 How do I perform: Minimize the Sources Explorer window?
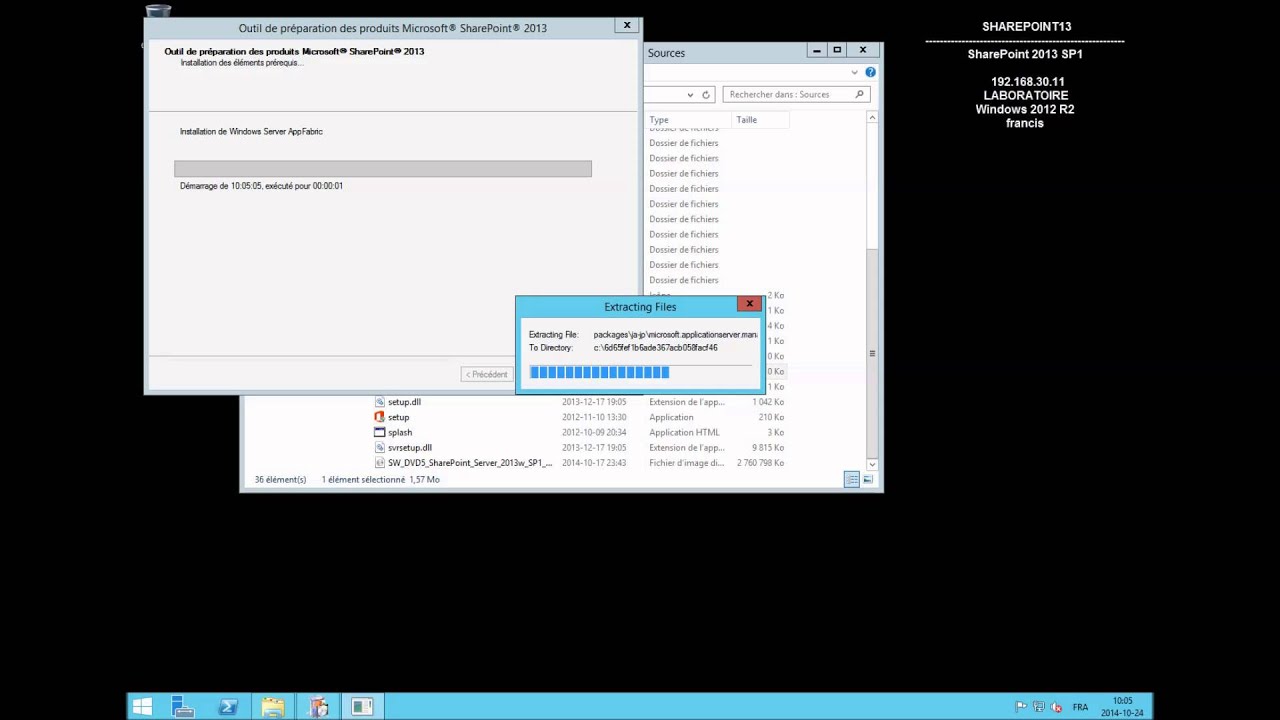point(817,50)
